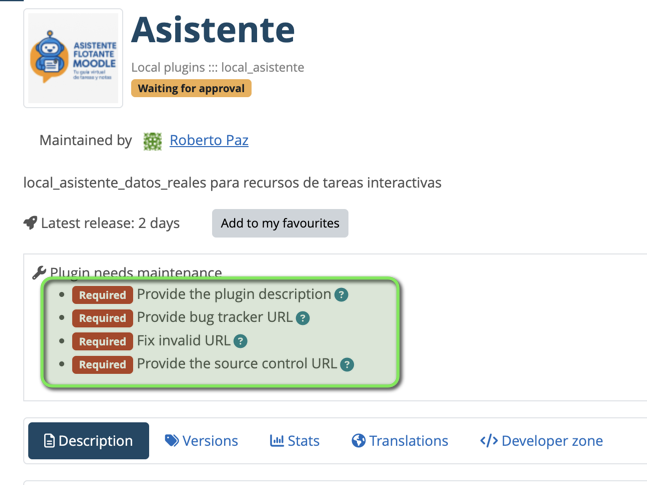The image size is (647, 485).
Task: Click the Provide bug tracker URL text
Action: (x=215, y=317)
